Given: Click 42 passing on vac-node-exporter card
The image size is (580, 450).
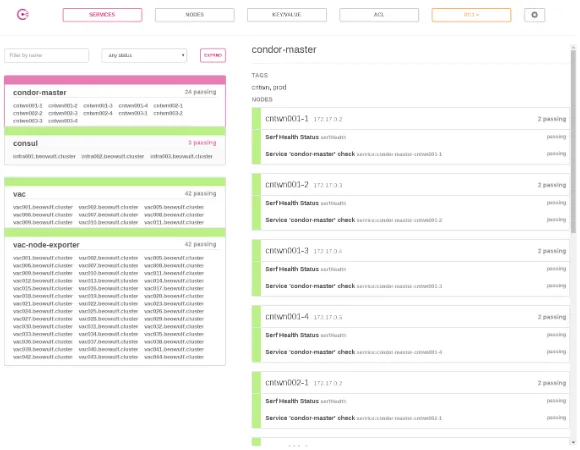Looking at the screenshot, I should pyautogui.click(x=200, y=244).
